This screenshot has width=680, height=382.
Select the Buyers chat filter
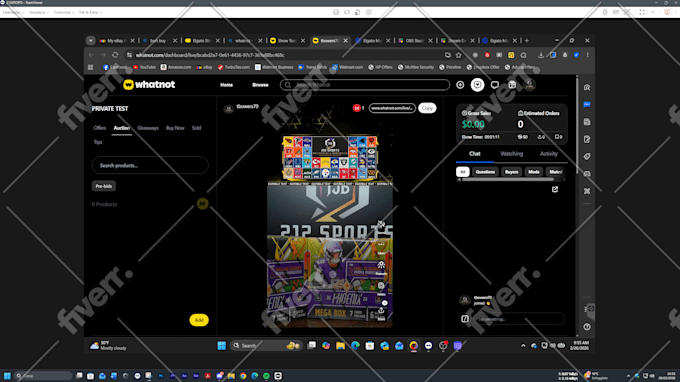pos(511,172)
